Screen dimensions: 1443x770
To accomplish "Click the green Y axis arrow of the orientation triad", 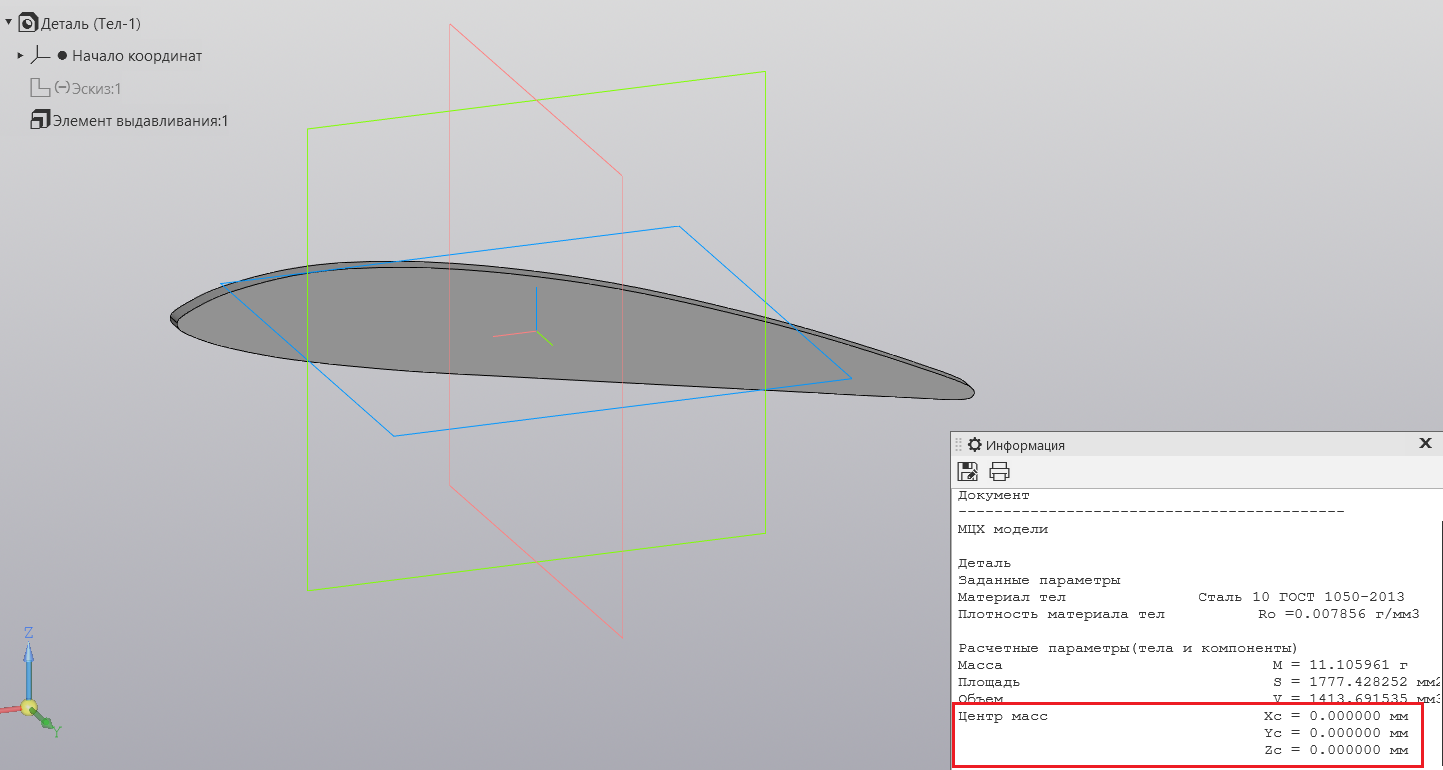I will coord(50,727).
